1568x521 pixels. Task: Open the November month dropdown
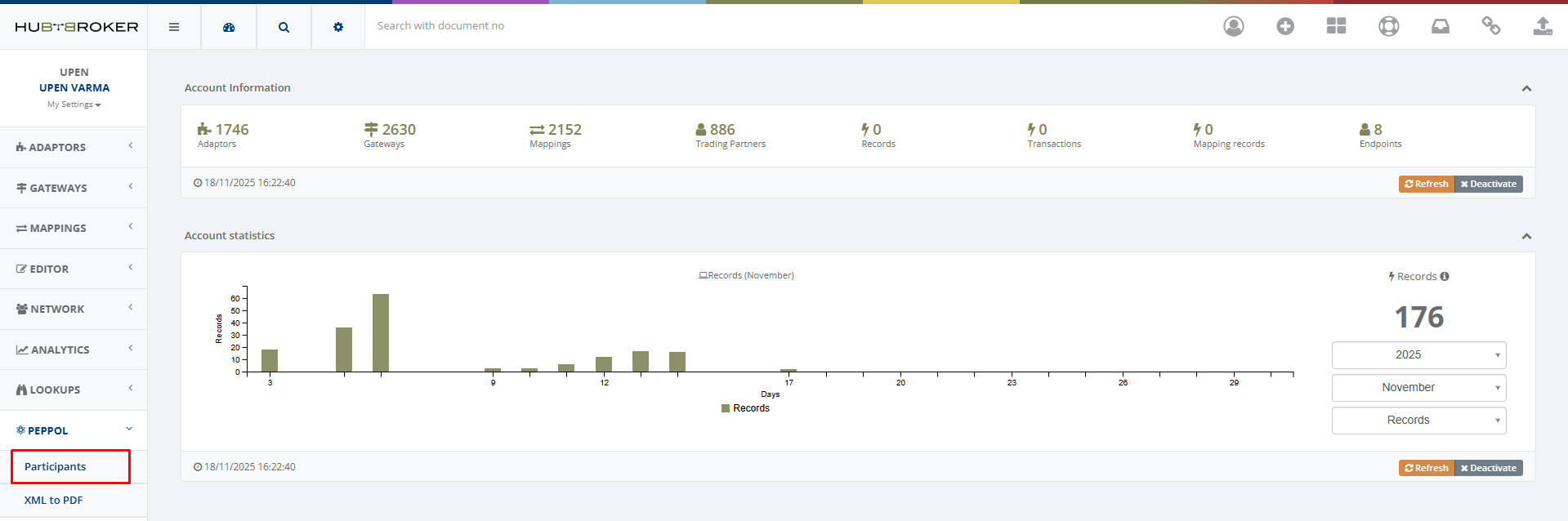pos(1418,387)
